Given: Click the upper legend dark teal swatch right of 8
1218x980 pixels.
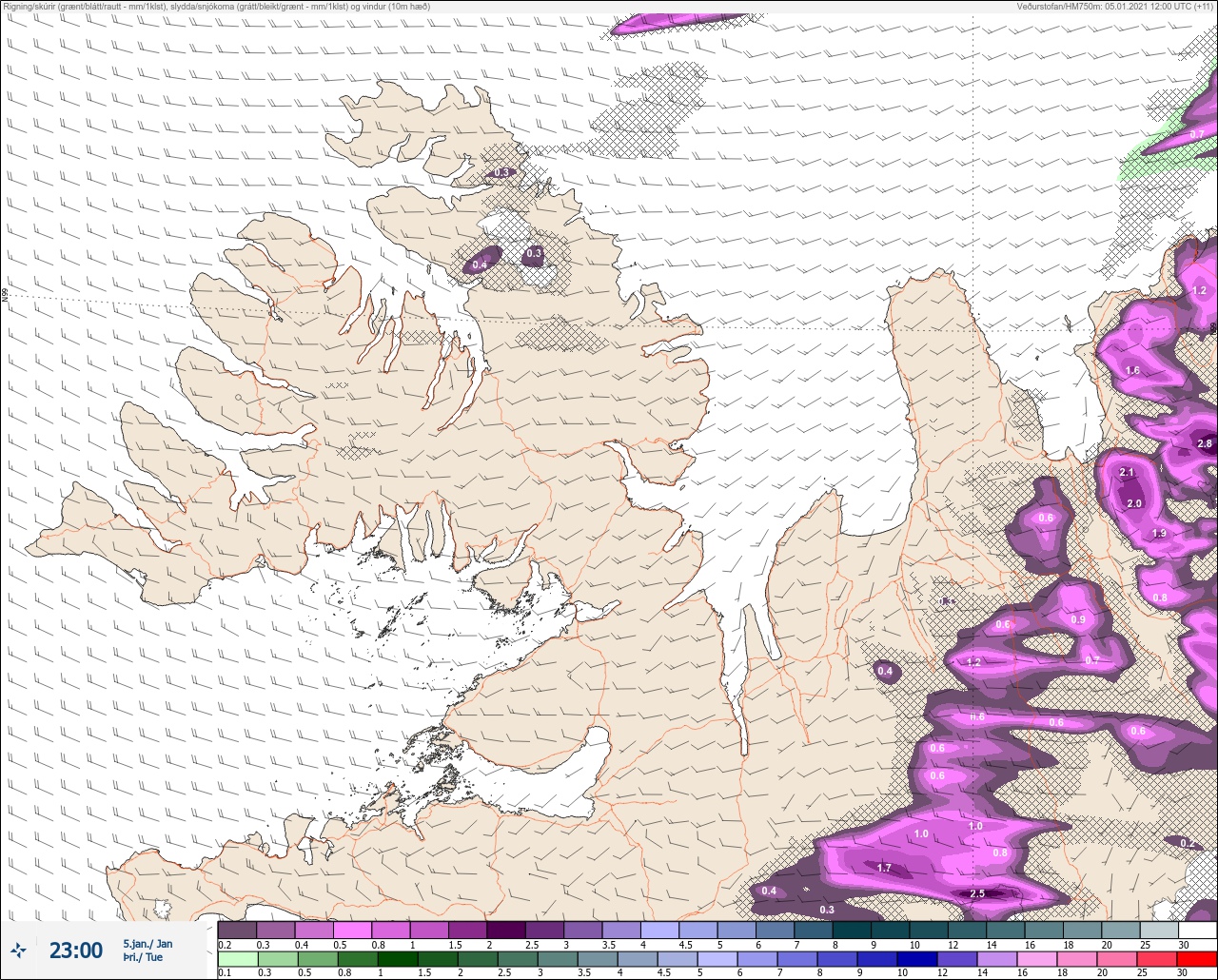Looking at the screenshot, I should 852,930.
